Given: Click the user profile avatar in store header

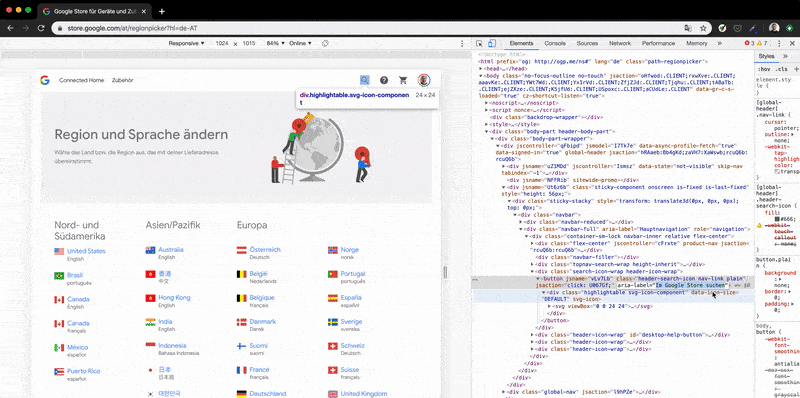Looking at the screenshot, I should coord(423,80).
